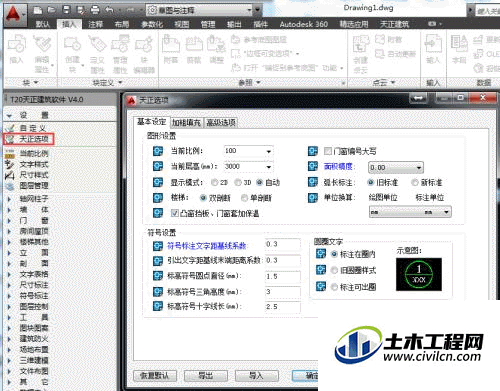Click the 导出 button
Screen dimensions: 500x391
point(206,376)
